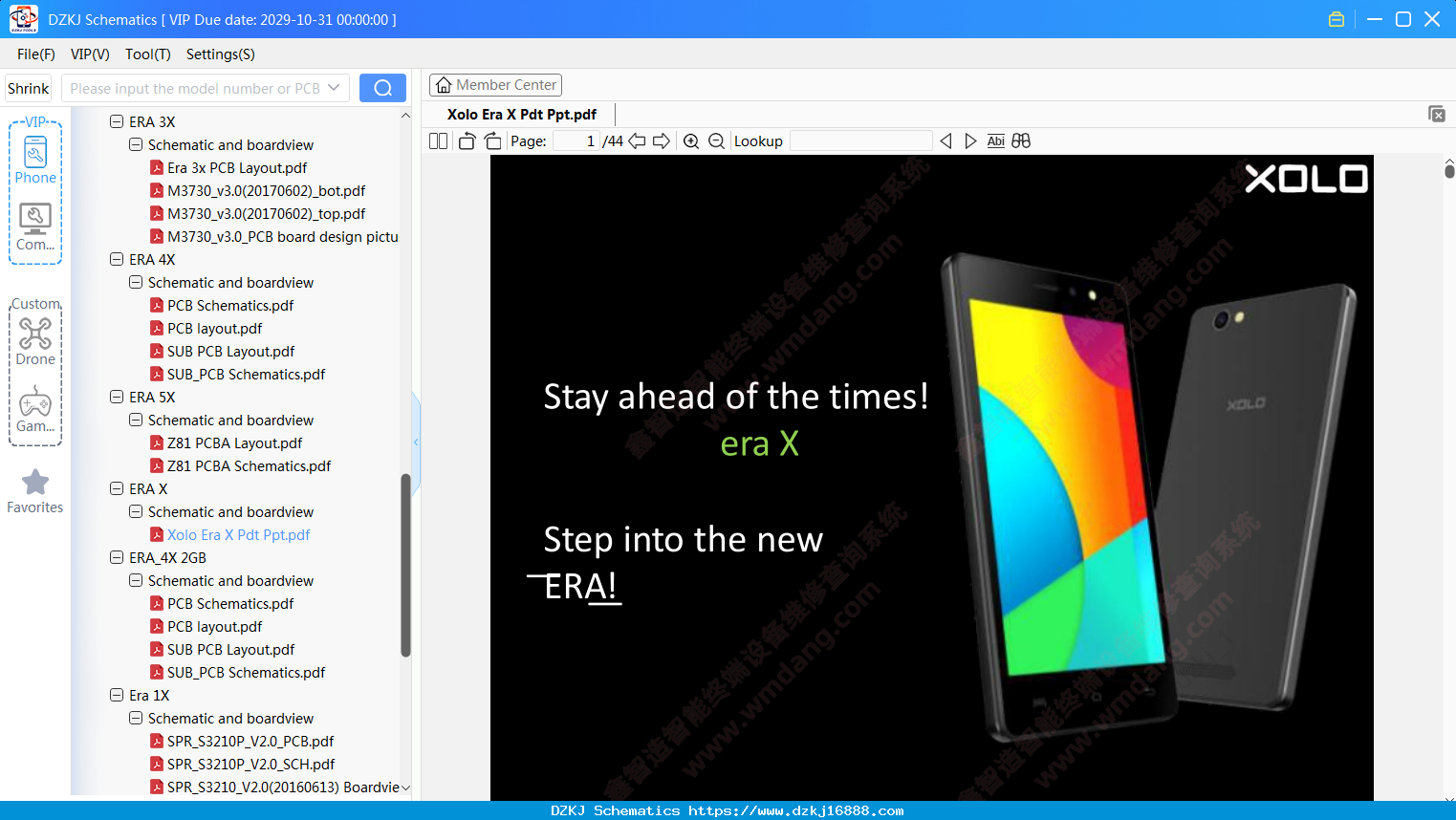Open the File(F) menu
Image resolution: width=1456 pixels, height=820 pixels.
[36, 54]
